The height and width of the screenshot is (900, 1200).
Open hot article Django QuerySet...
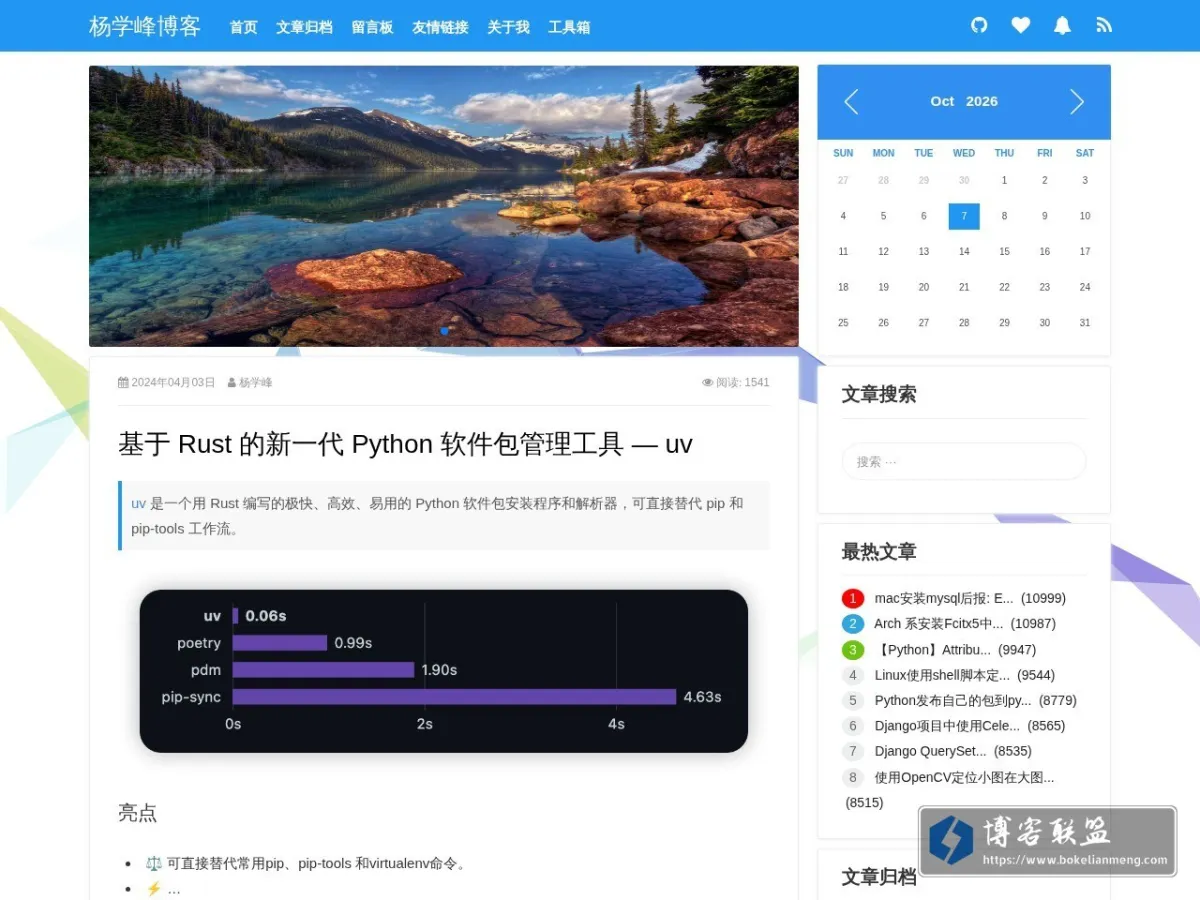tap(930, 751)
